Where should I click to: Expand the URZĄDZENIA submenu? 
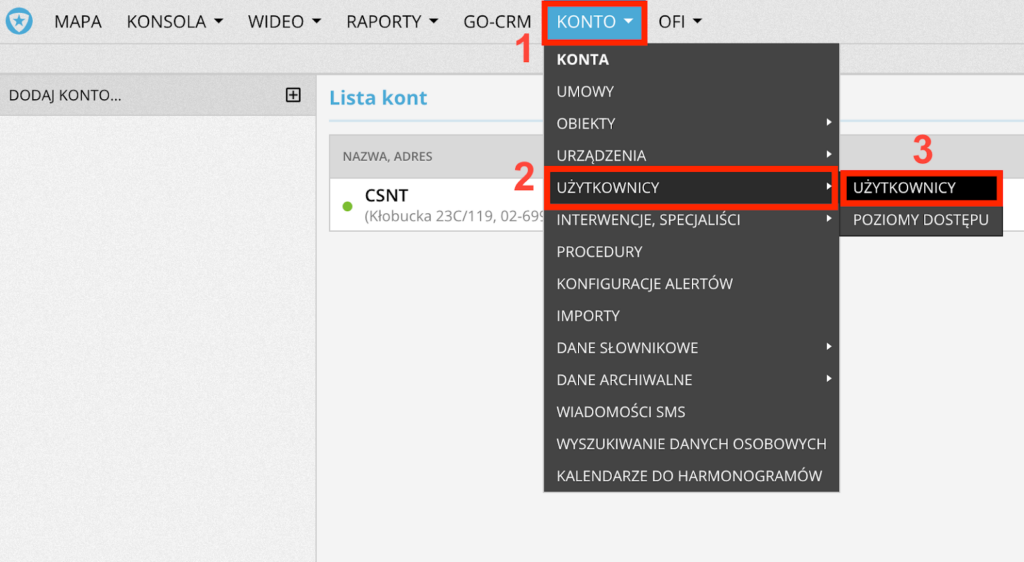(x=690, y=156)
